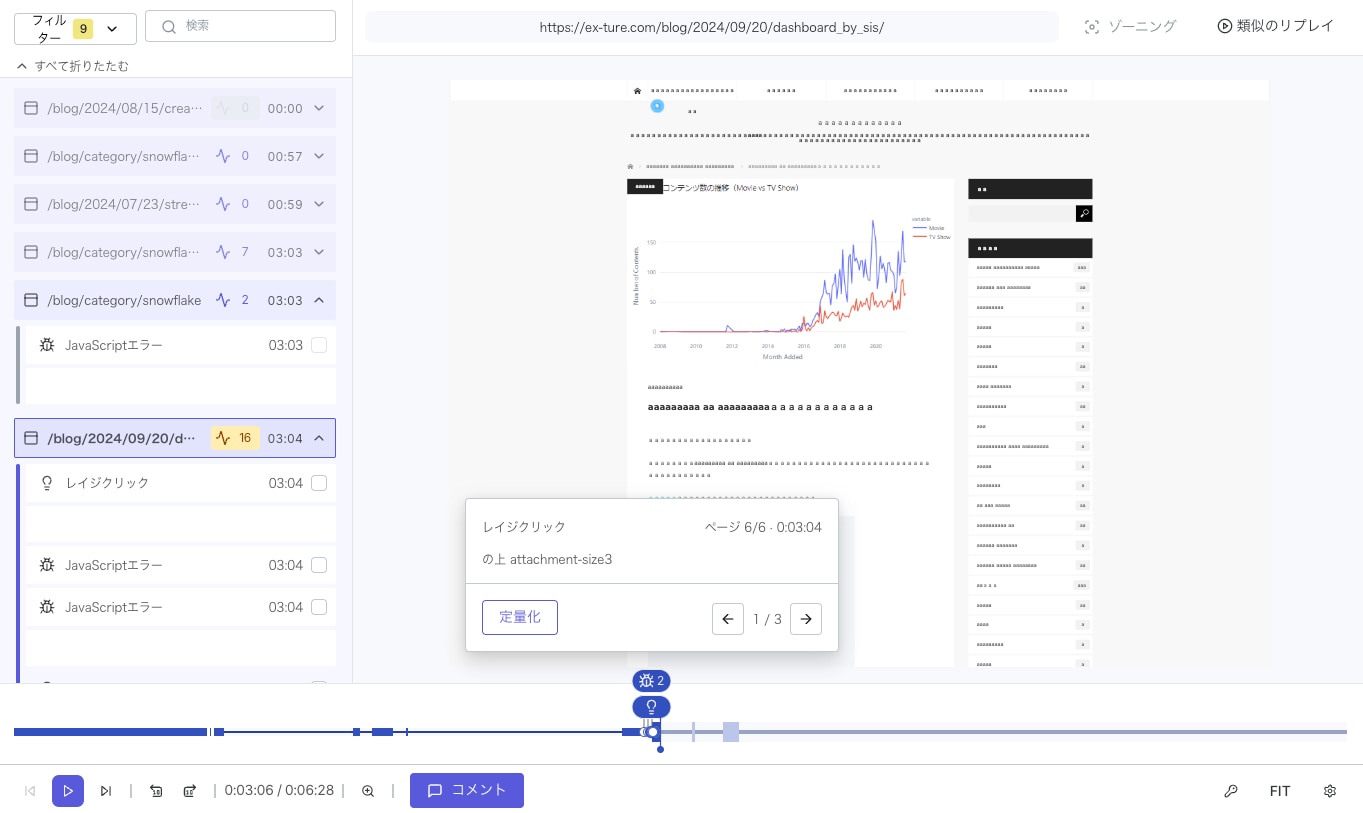
Task: Expand the /blog/2024/08/15/crea… page row
Action: point(319,108)
